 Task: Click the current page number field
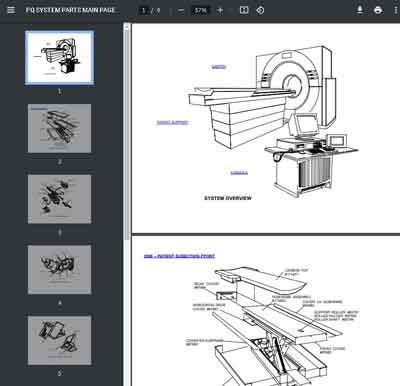coord(144,10)
